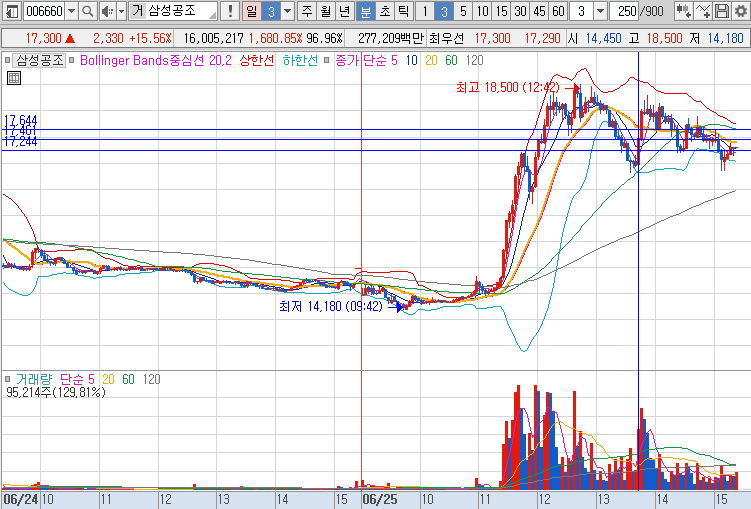Select 일 daily chart period
The image size is (751, 509).
tap(251, 11)
